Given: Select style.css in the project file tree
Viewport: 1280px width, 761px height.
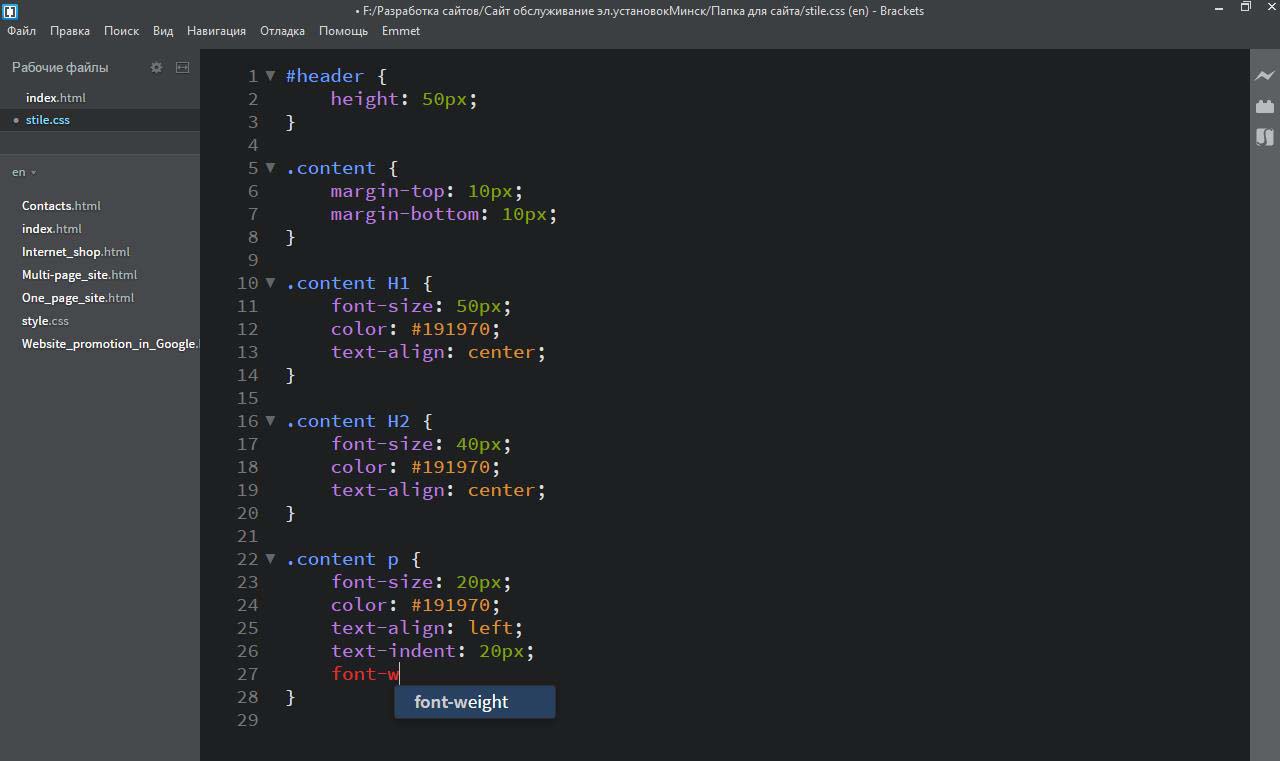Looking at the screenshot, I should point(45,321).
